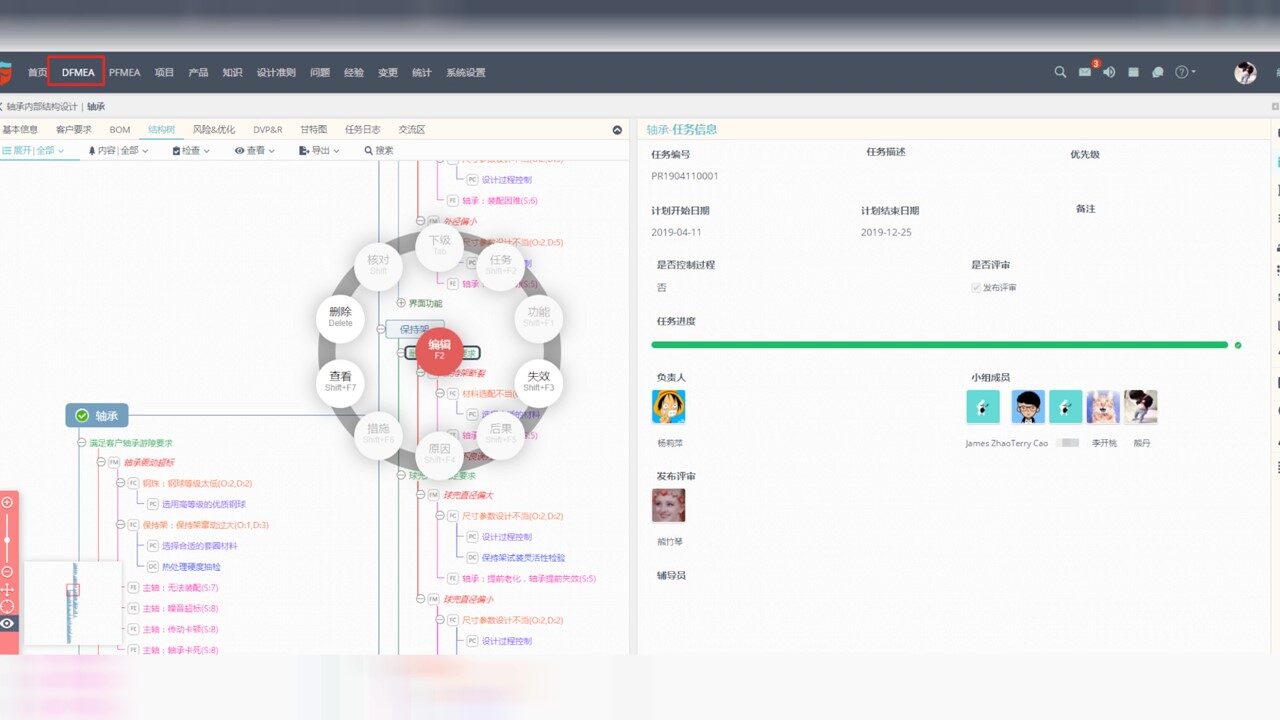The height and width of the screenshot is (720, 1280).
Task: Choose 失效 in radial menu
Action: click(x=538, y=382)
